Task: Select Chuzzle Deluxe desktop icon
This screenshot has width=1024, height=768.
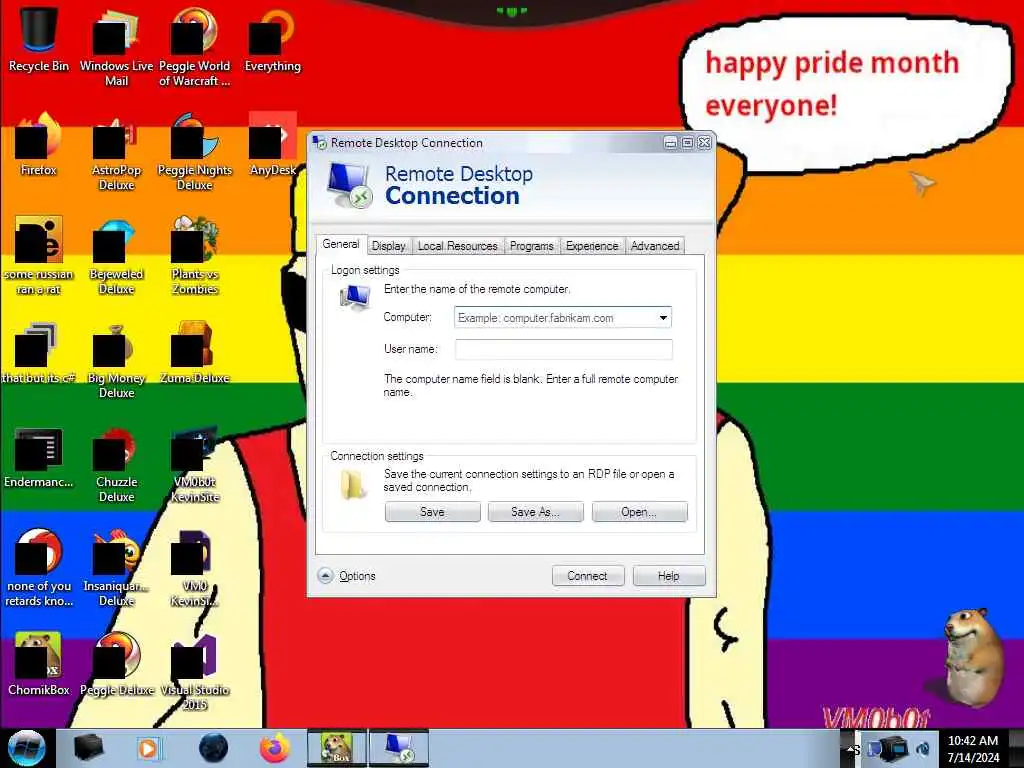Action: click(116, 464)
